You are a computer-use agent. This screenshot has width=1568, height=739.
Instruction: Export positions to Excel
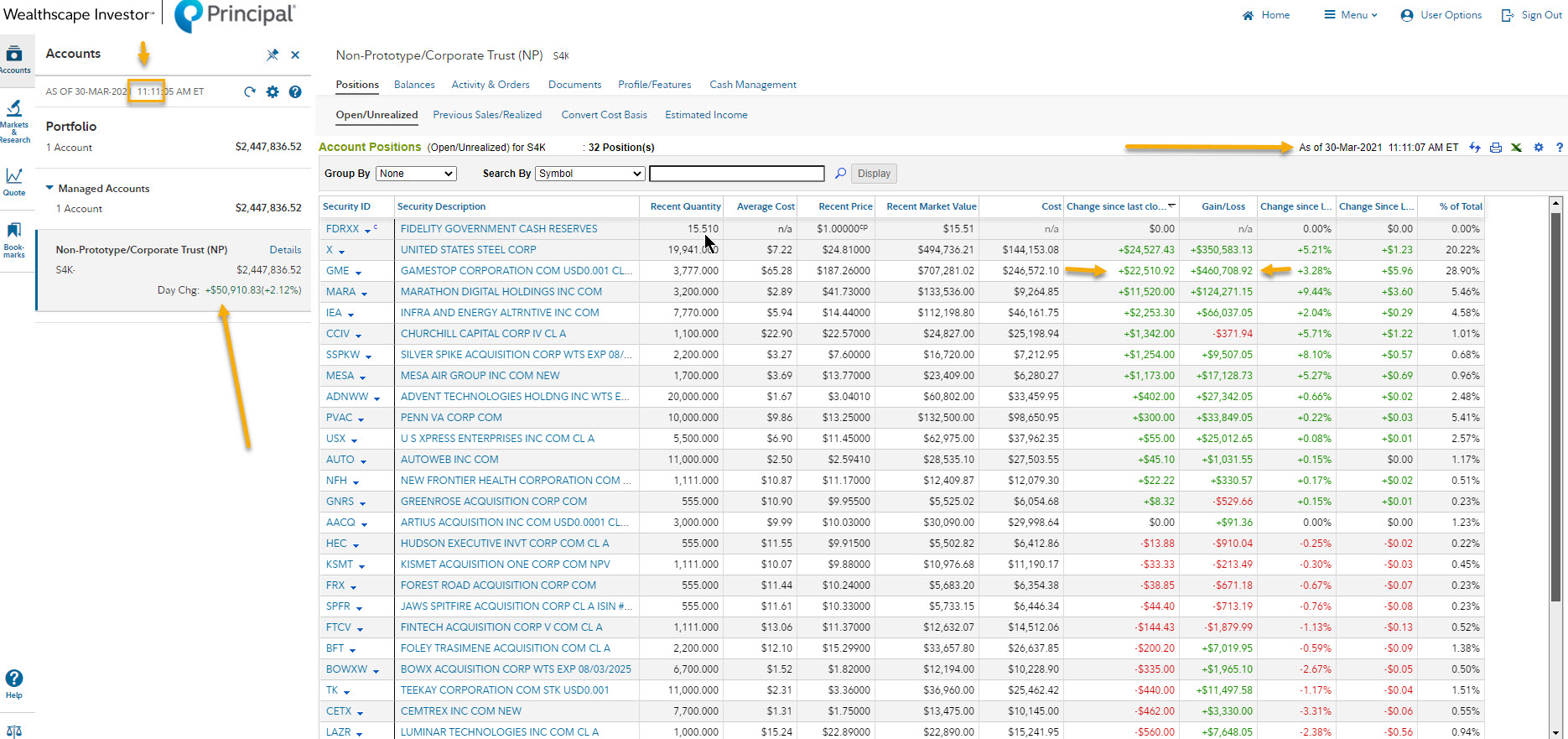pyautogui.click(x=1517, y=148)
